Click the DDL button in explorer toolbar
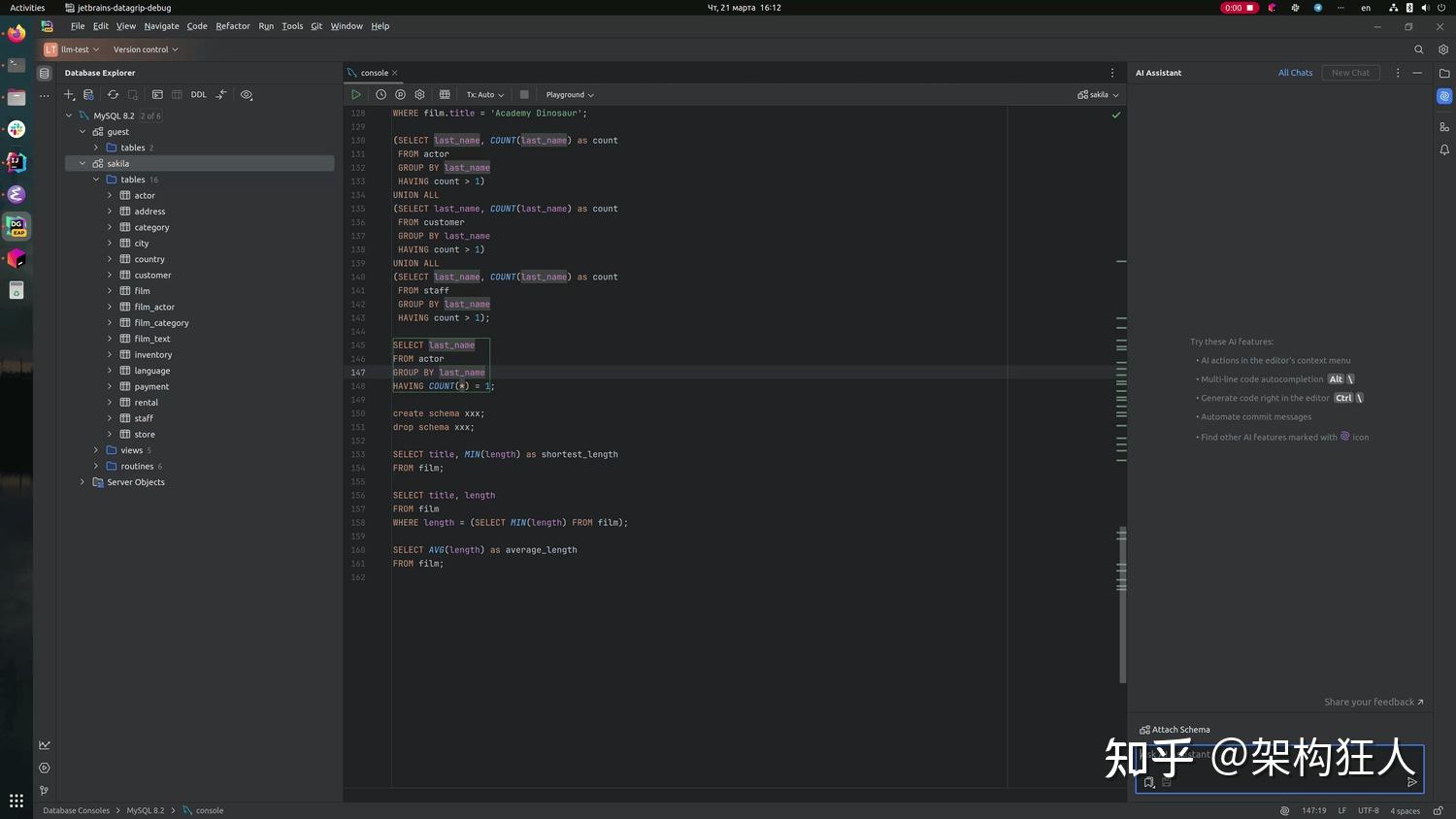 tap(199, 94)
